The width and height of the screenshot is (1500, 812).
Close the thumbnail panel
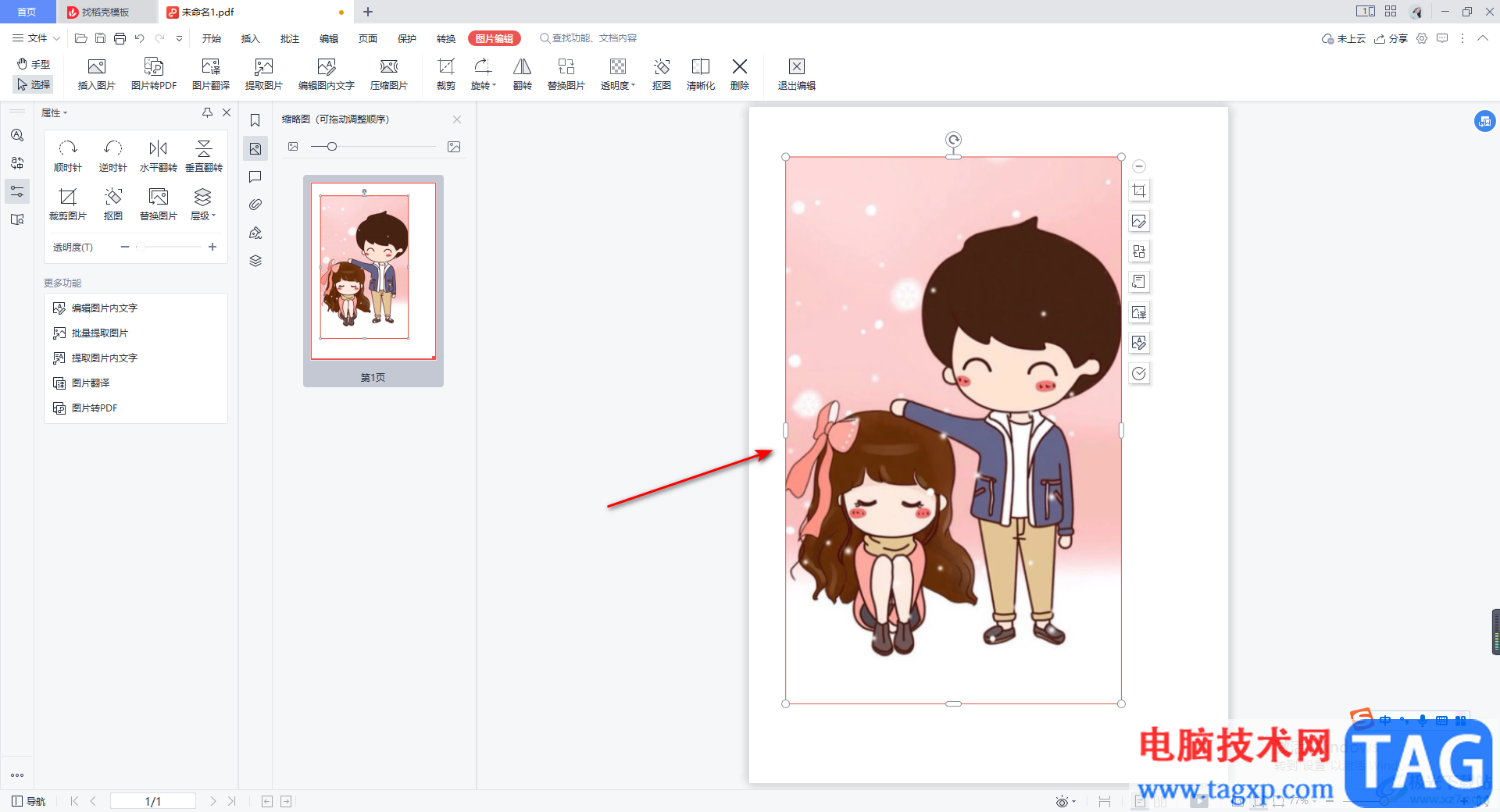coord(457,119)
